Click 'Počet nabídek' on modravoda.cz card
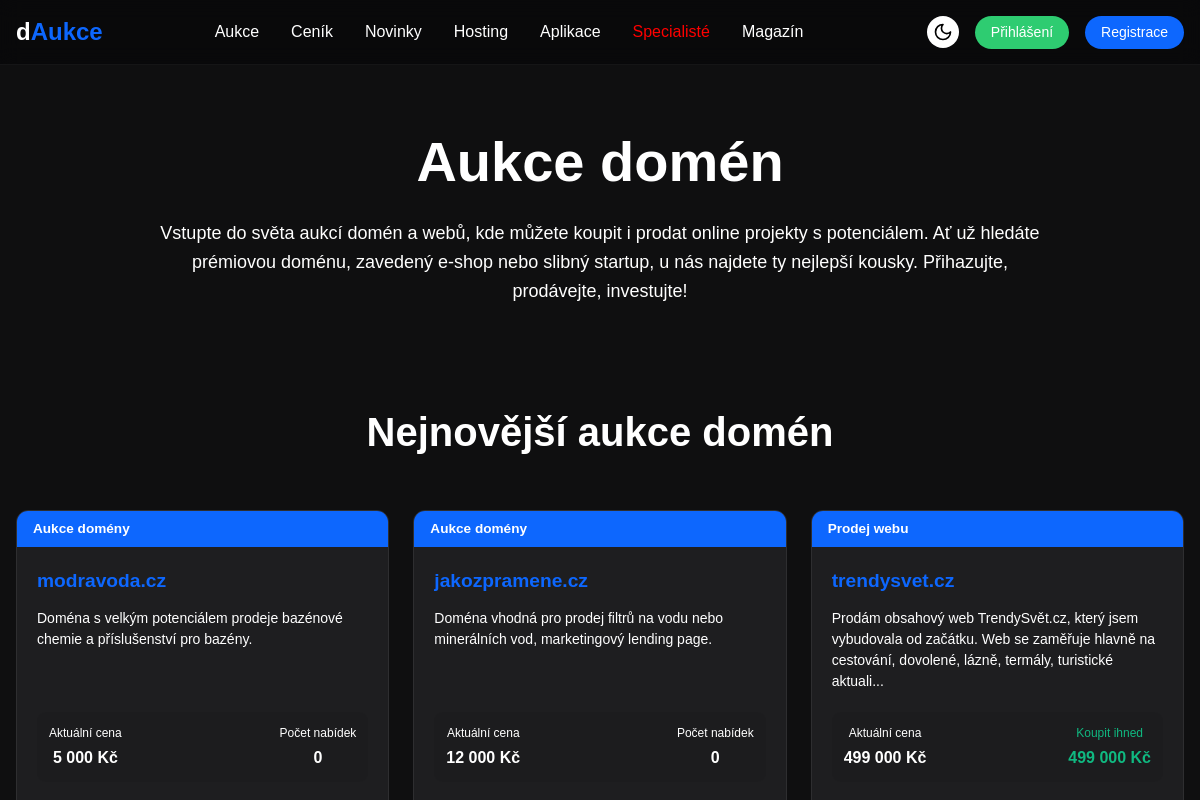Image resolution: width=1200 pixels, height=800 pixels. (318, 733)
